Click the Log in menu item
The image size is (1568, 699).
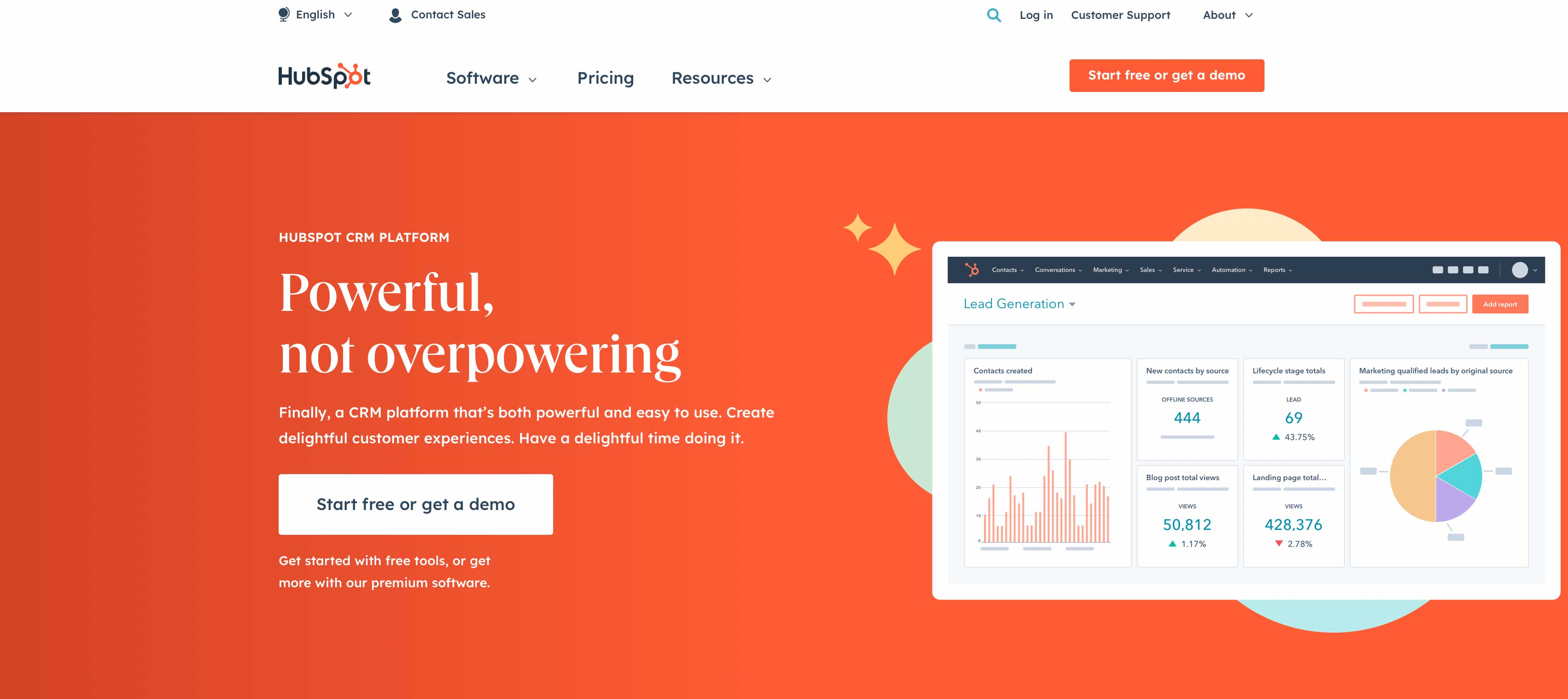(x=1037, y=14)
